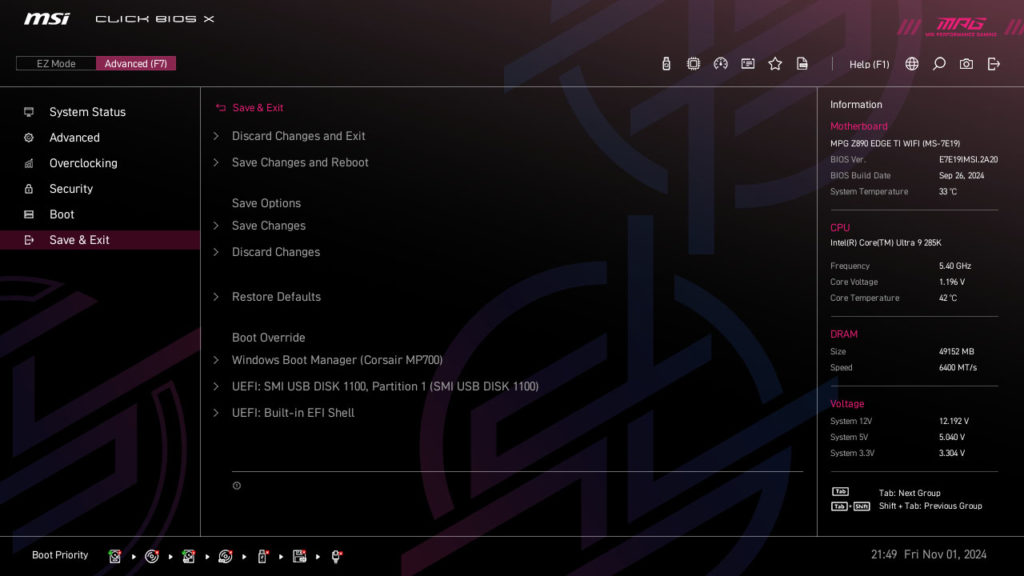Expand the UEFI Built-in EFI Shell entry
Viewport: 1024px width, 576px height.
[295, 412]
